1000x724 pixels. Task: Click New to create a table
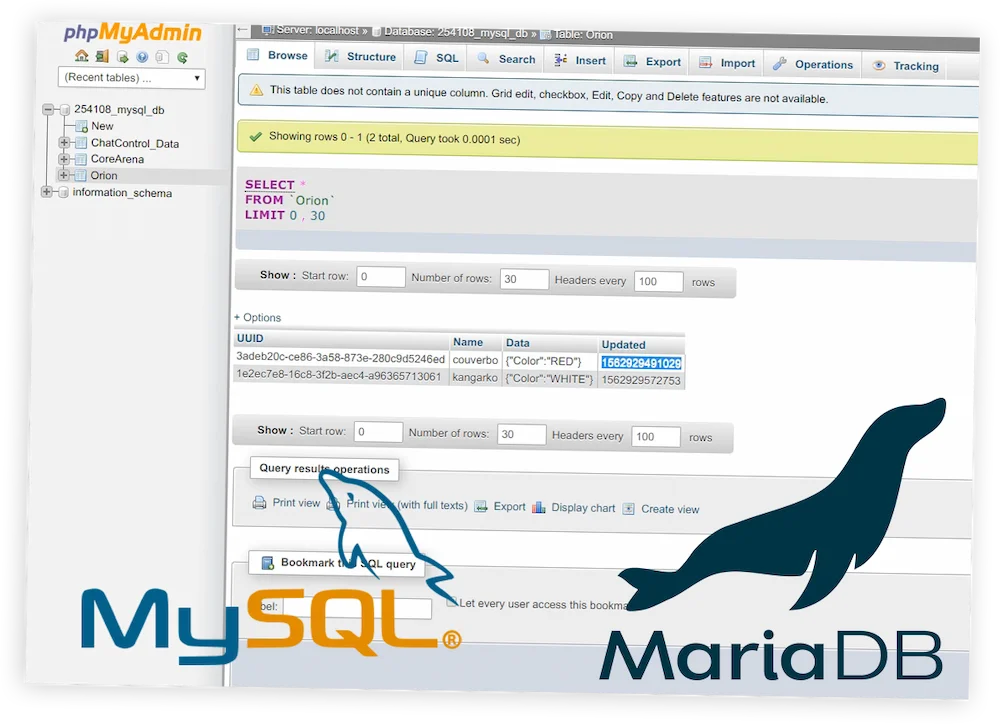coord(102,126)
